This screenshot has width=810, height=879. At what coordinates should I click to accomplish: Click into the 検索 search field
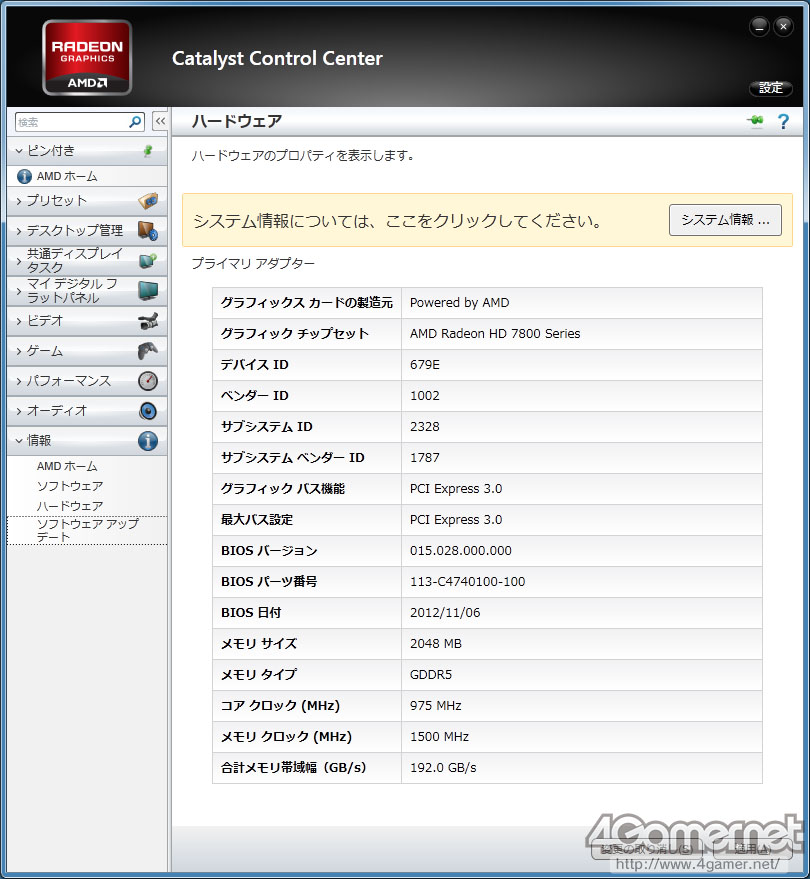72,122
